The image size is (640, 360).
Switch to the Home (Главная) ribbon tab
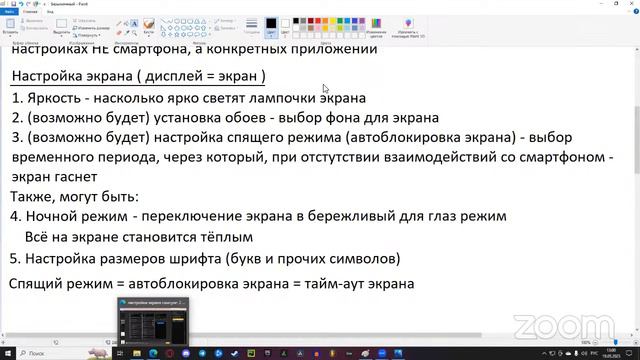click(30, 12)
